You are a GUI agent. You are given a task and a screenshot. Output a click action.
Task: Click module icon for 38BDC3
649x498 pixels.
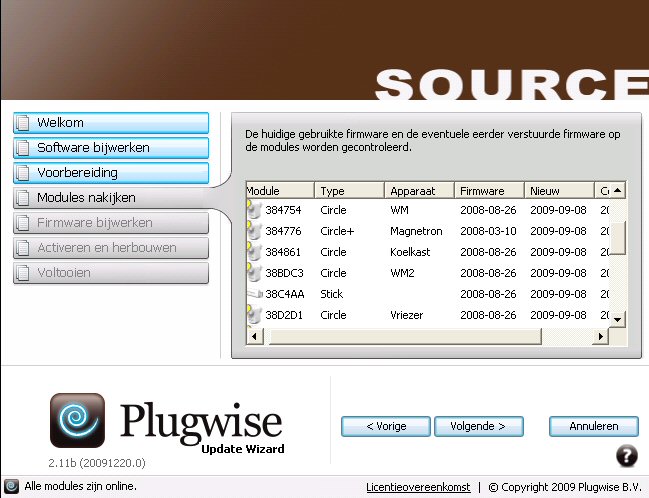point(254,272)
